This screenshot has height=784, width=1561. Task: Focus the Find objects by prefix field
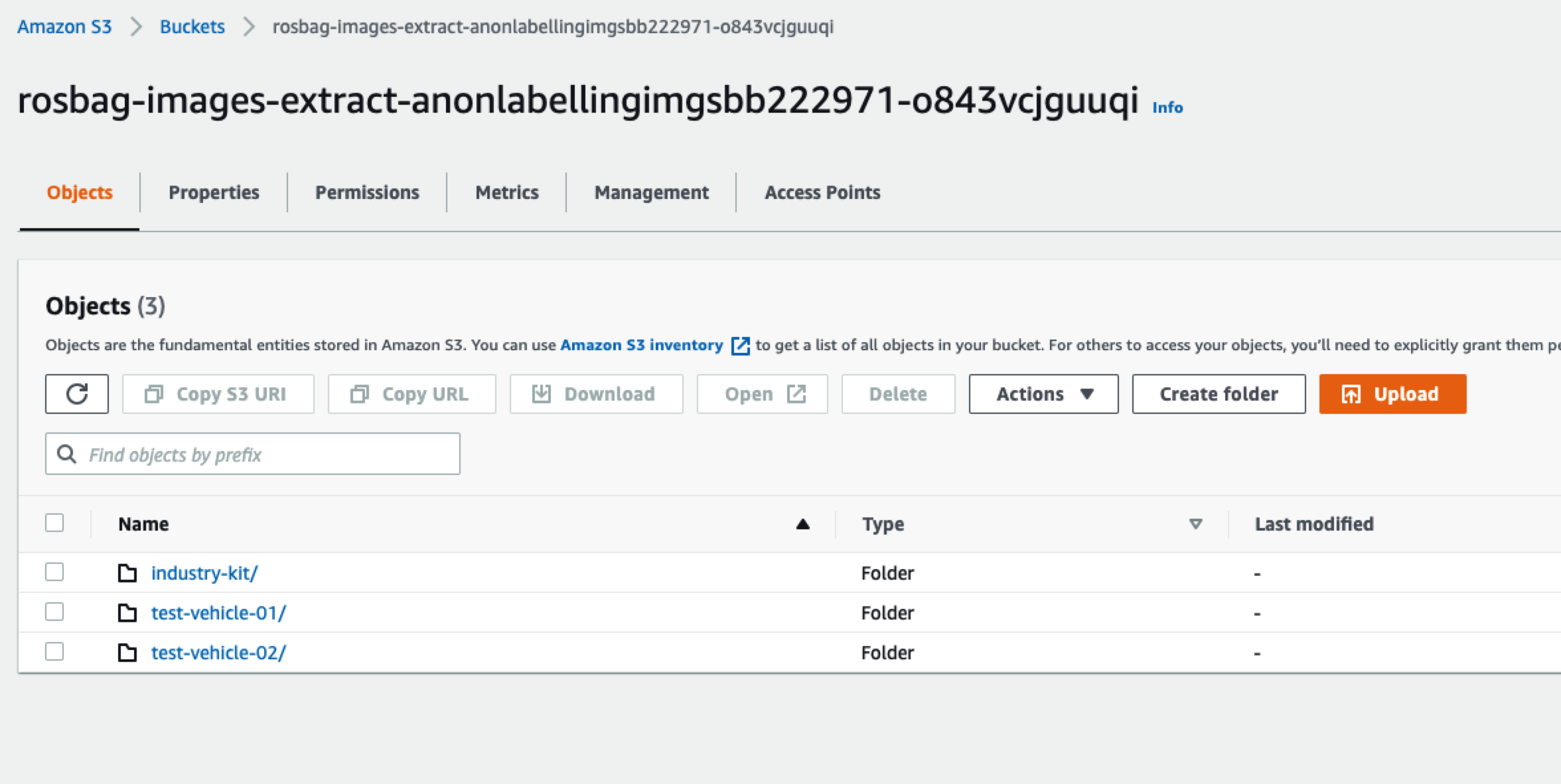(253, 454)
